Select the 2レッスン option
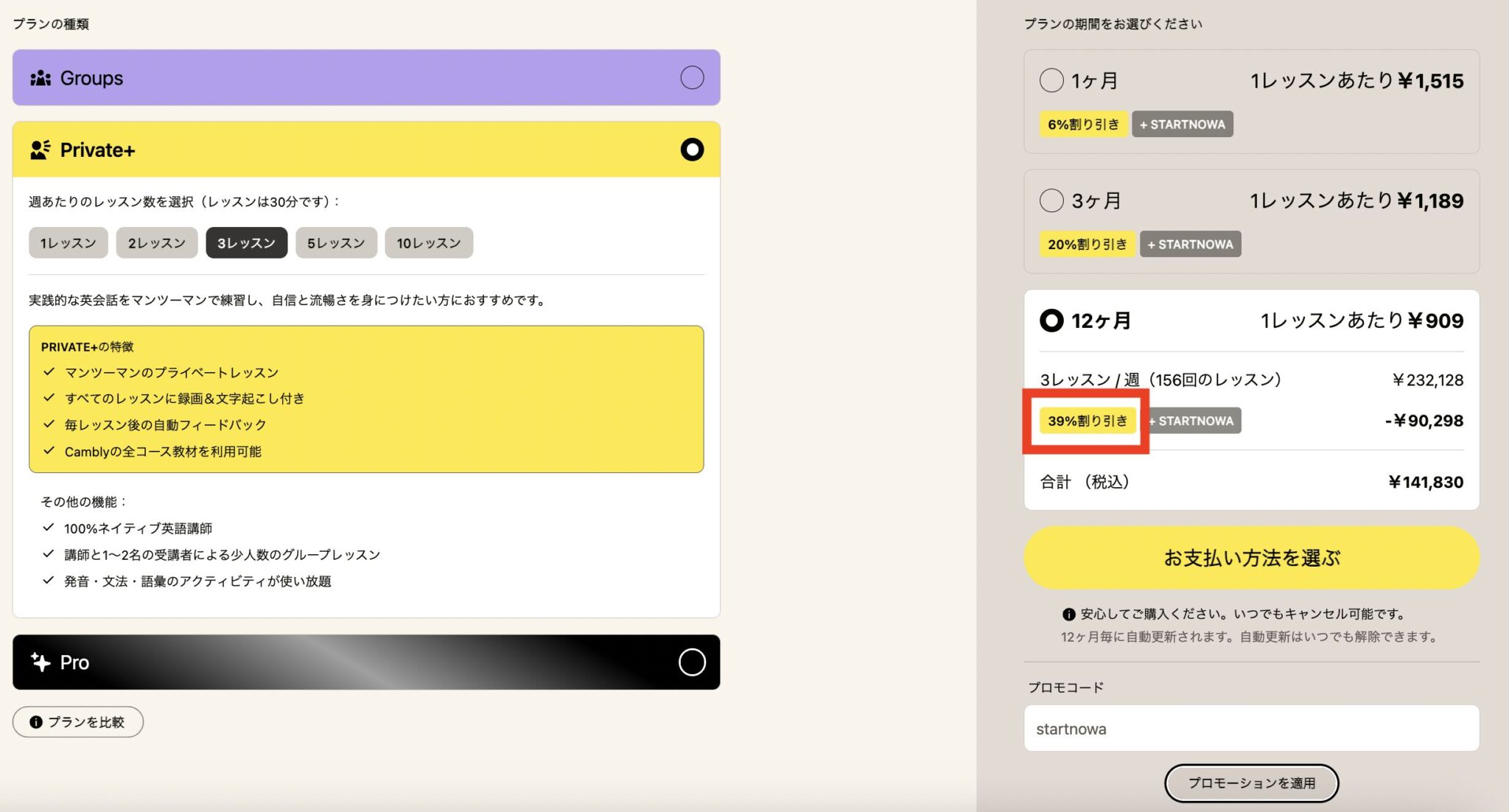 click(x=156, y=242)
